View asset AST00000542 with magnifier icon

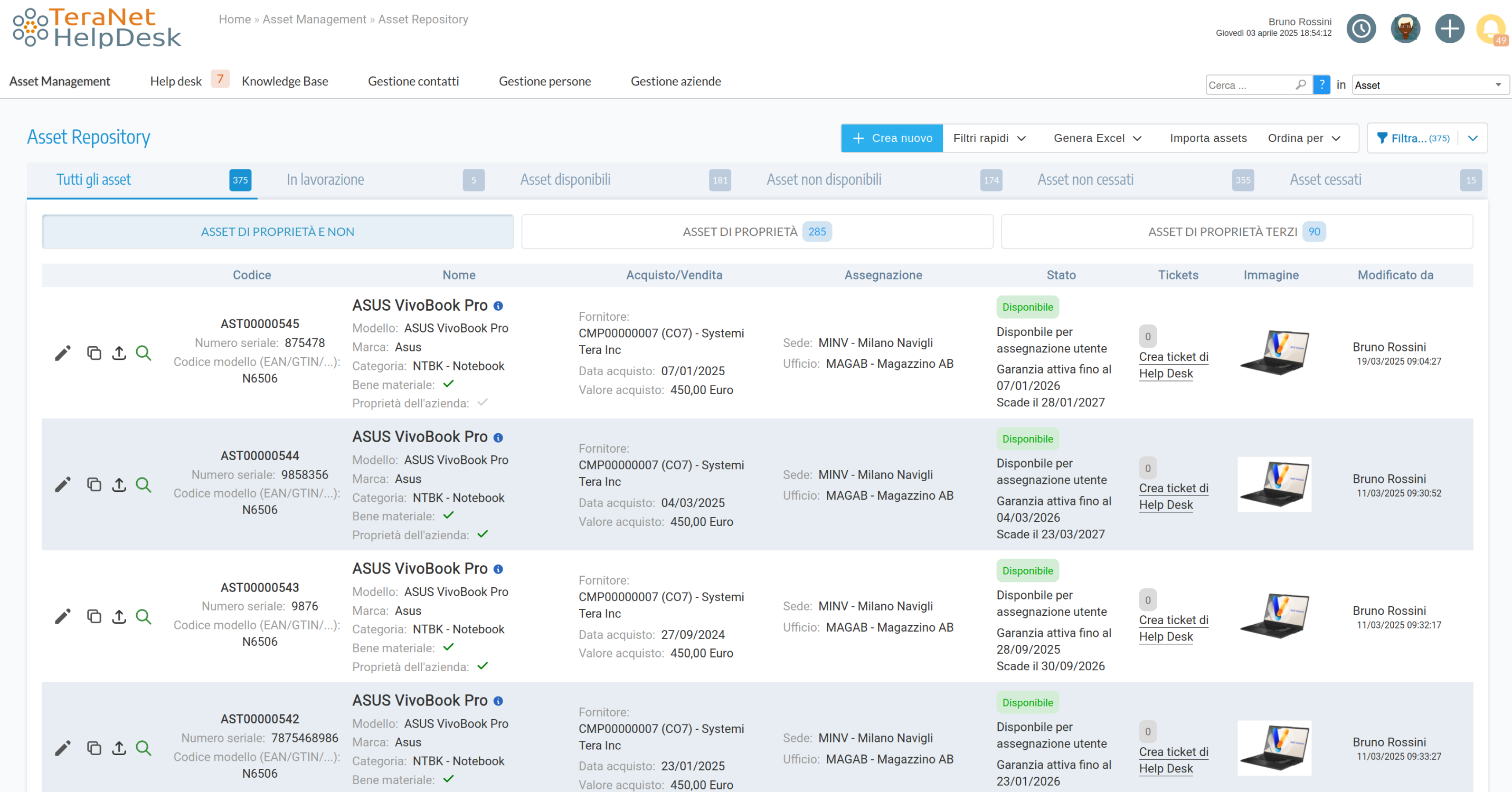coord(143,748)
